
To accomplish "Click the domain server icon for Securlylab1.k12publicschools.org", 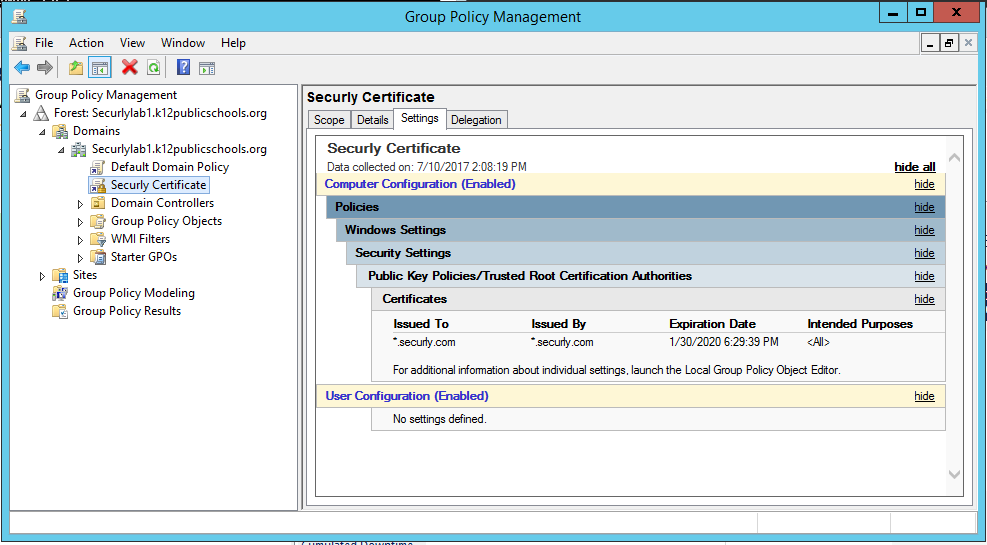I will pos(79,149).
